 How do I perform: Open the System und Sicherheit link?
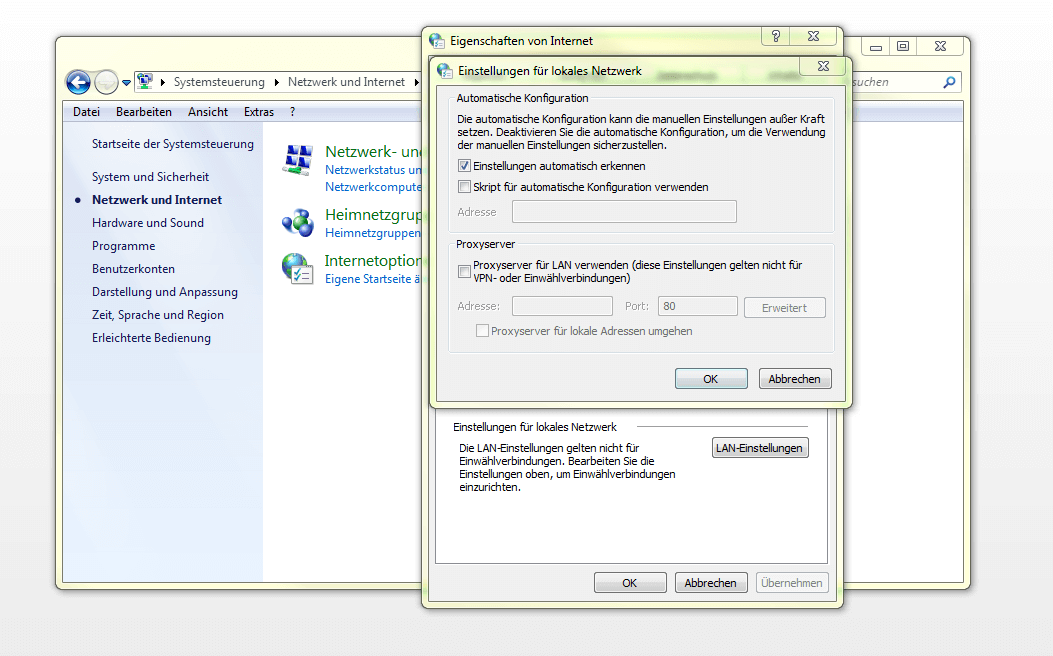point(150,177)
